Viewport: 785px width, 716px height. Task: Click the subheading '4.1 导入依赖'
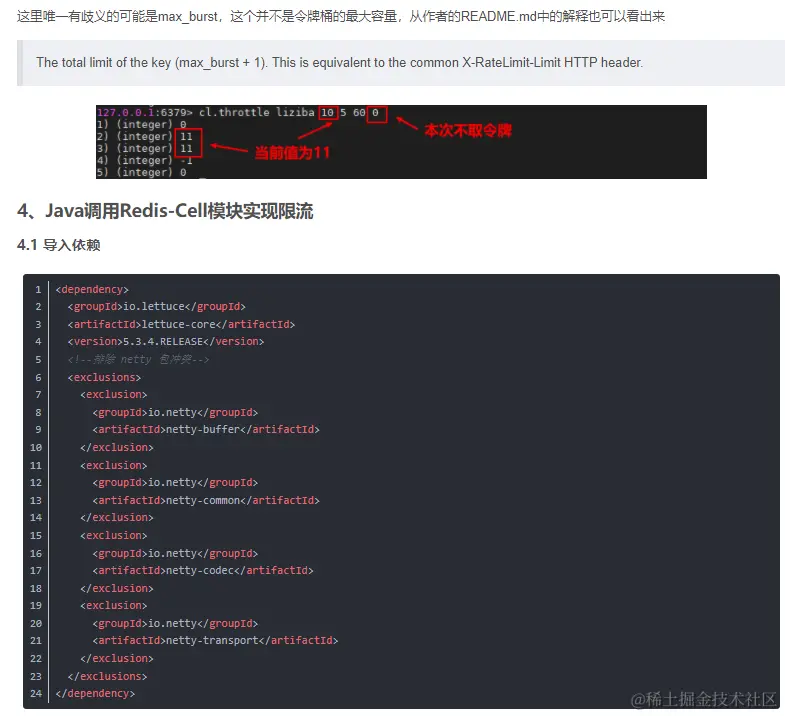[x=59, y=245]
